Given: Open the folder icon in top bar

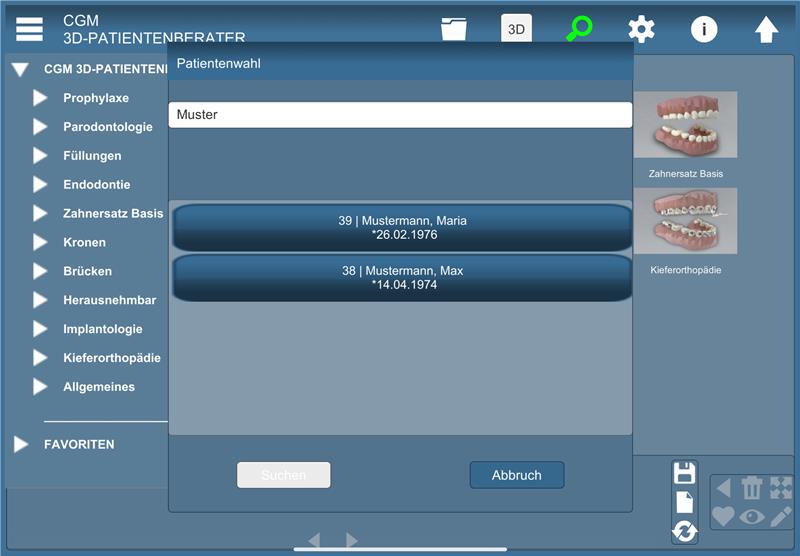Looking at the screenshot, I should point(454,29).
